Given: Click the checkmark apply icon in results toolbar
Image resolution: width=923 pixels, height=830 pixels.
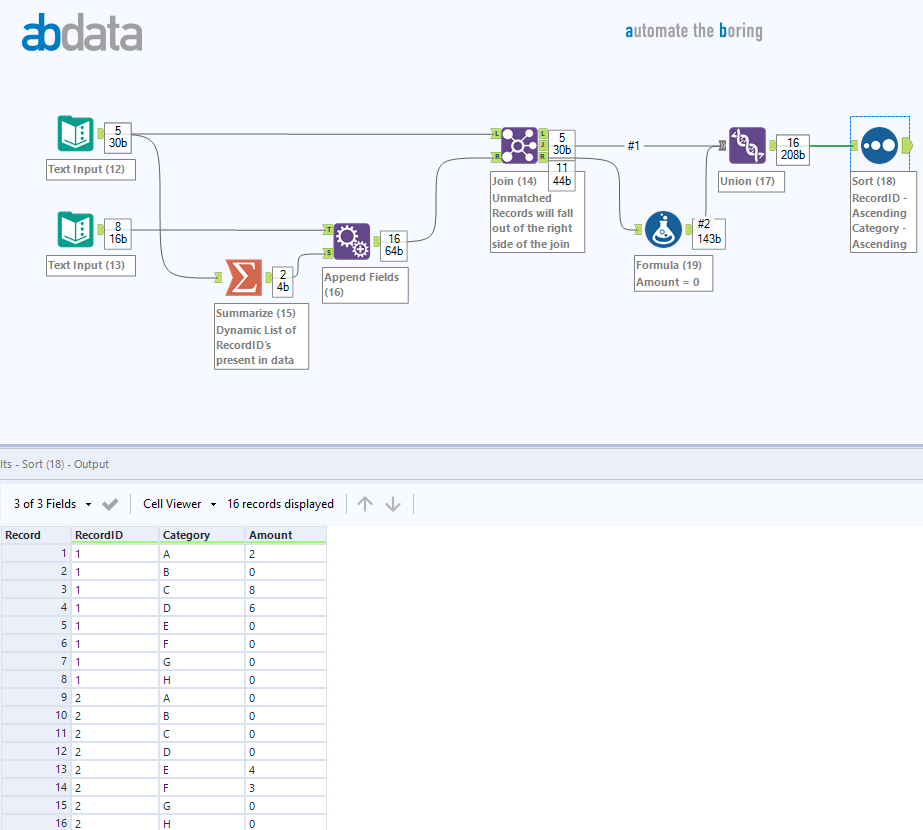Looking at the screenshot, I should tap(110, 504).
